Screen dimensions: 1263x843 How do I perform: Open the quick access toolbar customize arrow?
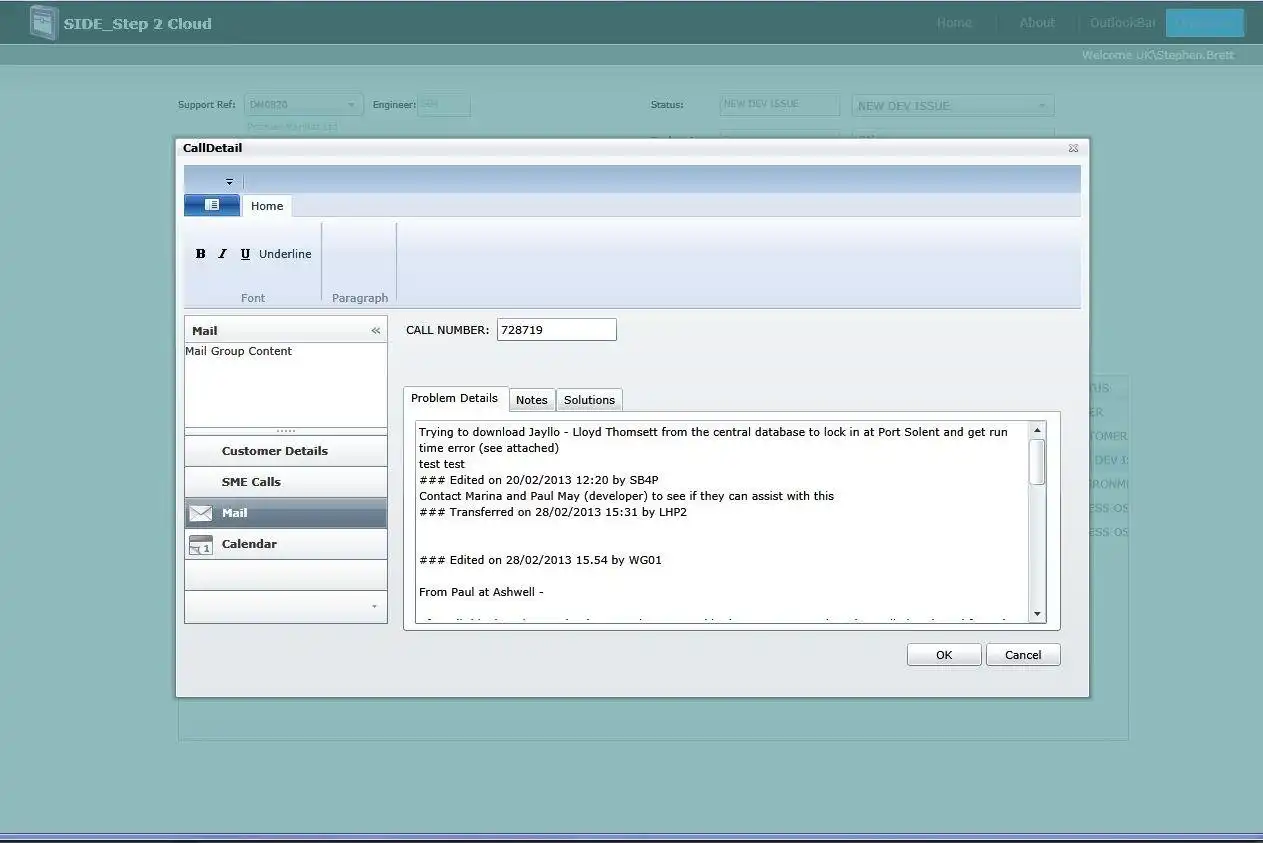pos(229,182)
